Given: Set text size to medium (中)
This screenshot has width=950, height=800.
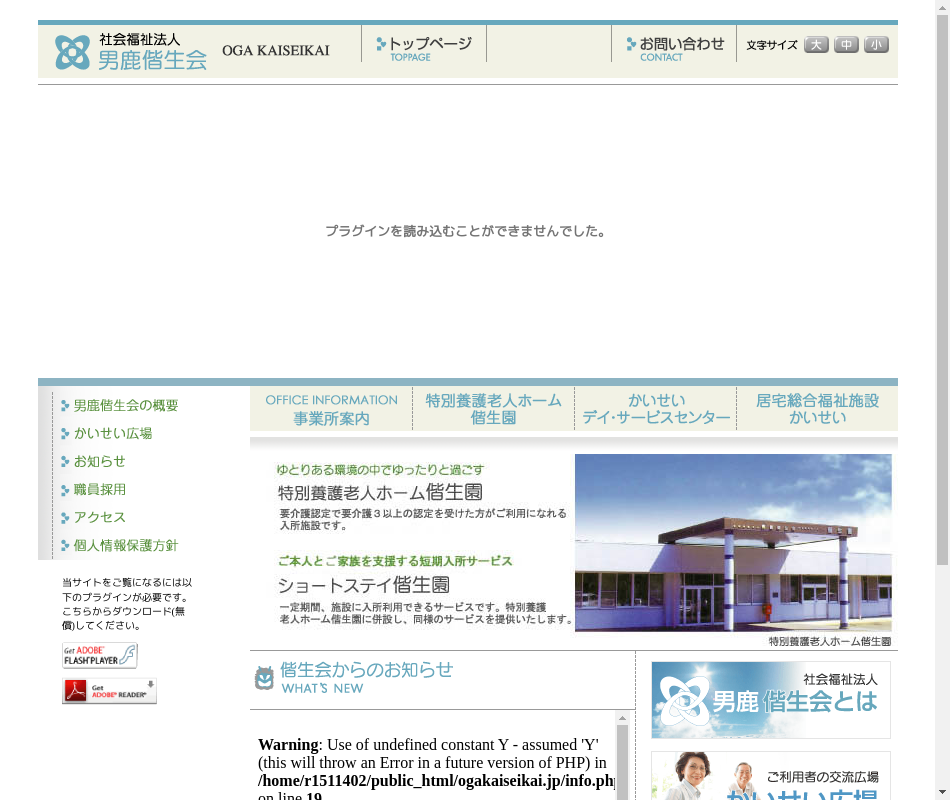Looking at the screenshot, I should point(846,45).
